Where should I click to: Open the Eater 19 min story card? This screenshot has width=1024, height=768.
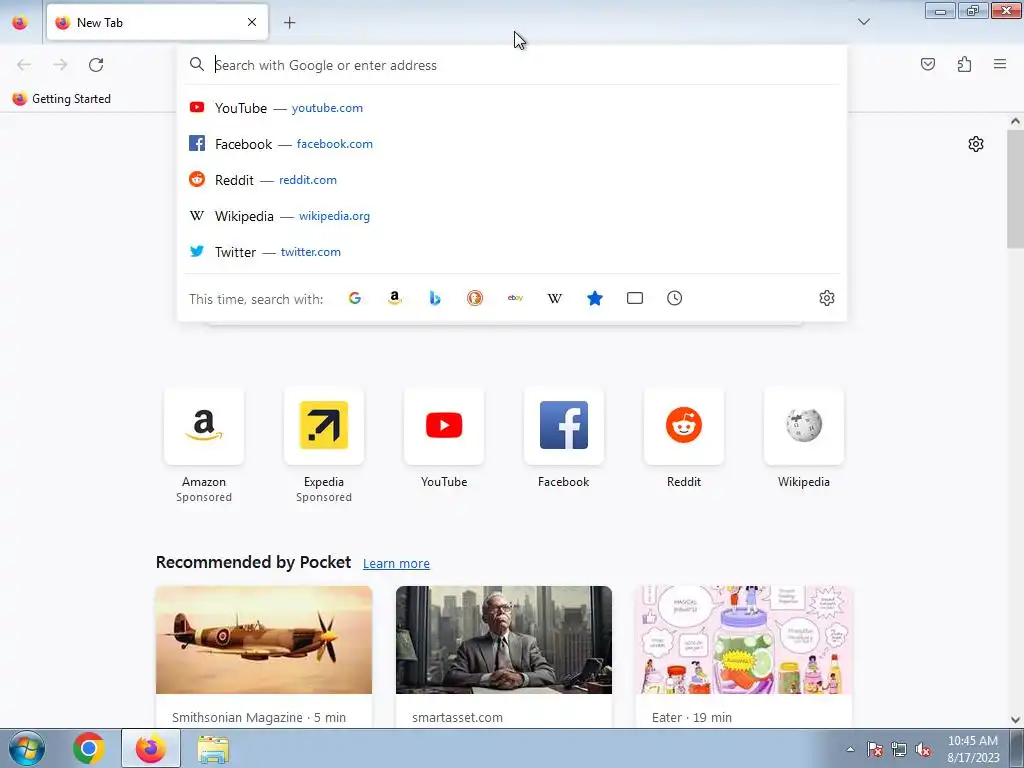click(744, 657)
